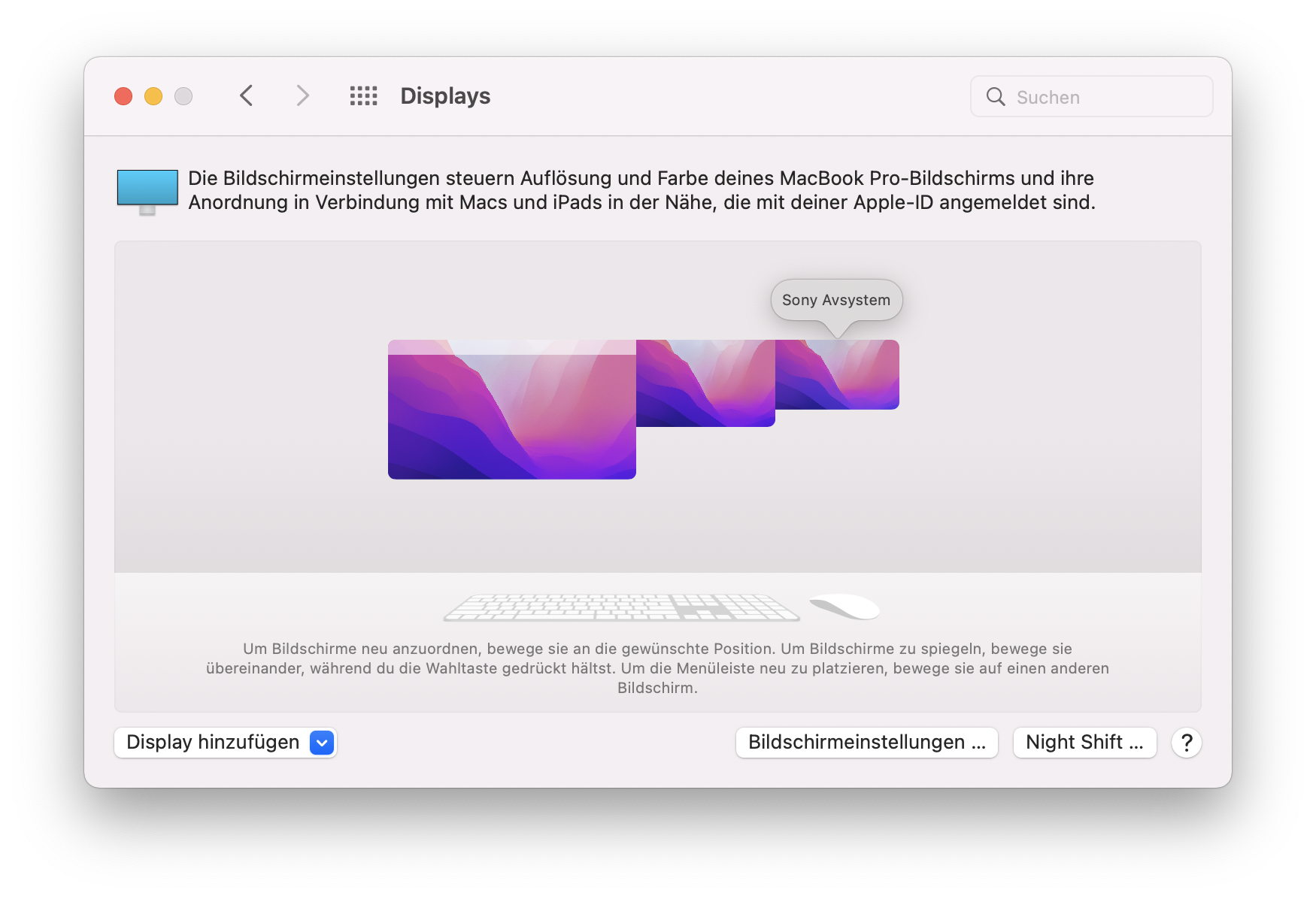Go back using the left chevron
Viewport: 1316px width, 899px height.
(x=246, y=96)
